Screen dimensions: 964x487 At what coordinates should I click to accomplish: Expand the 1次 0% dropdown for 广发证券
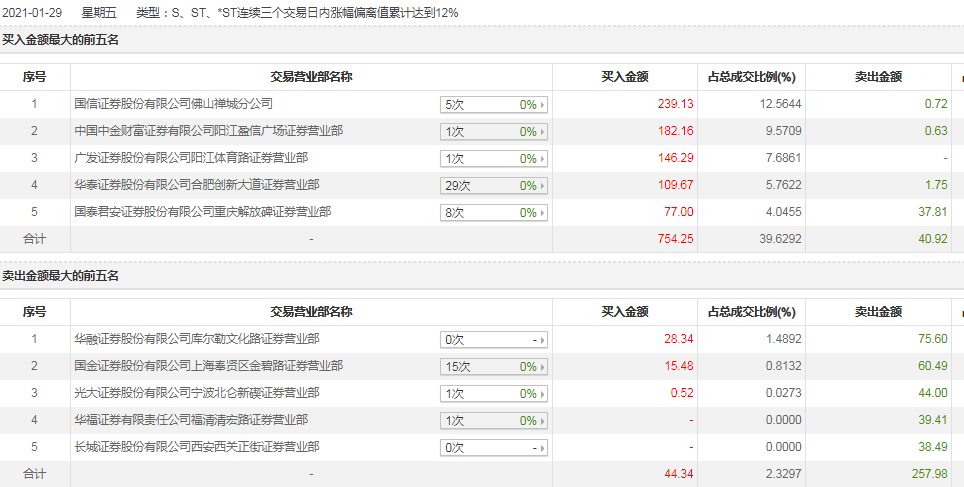494,159
